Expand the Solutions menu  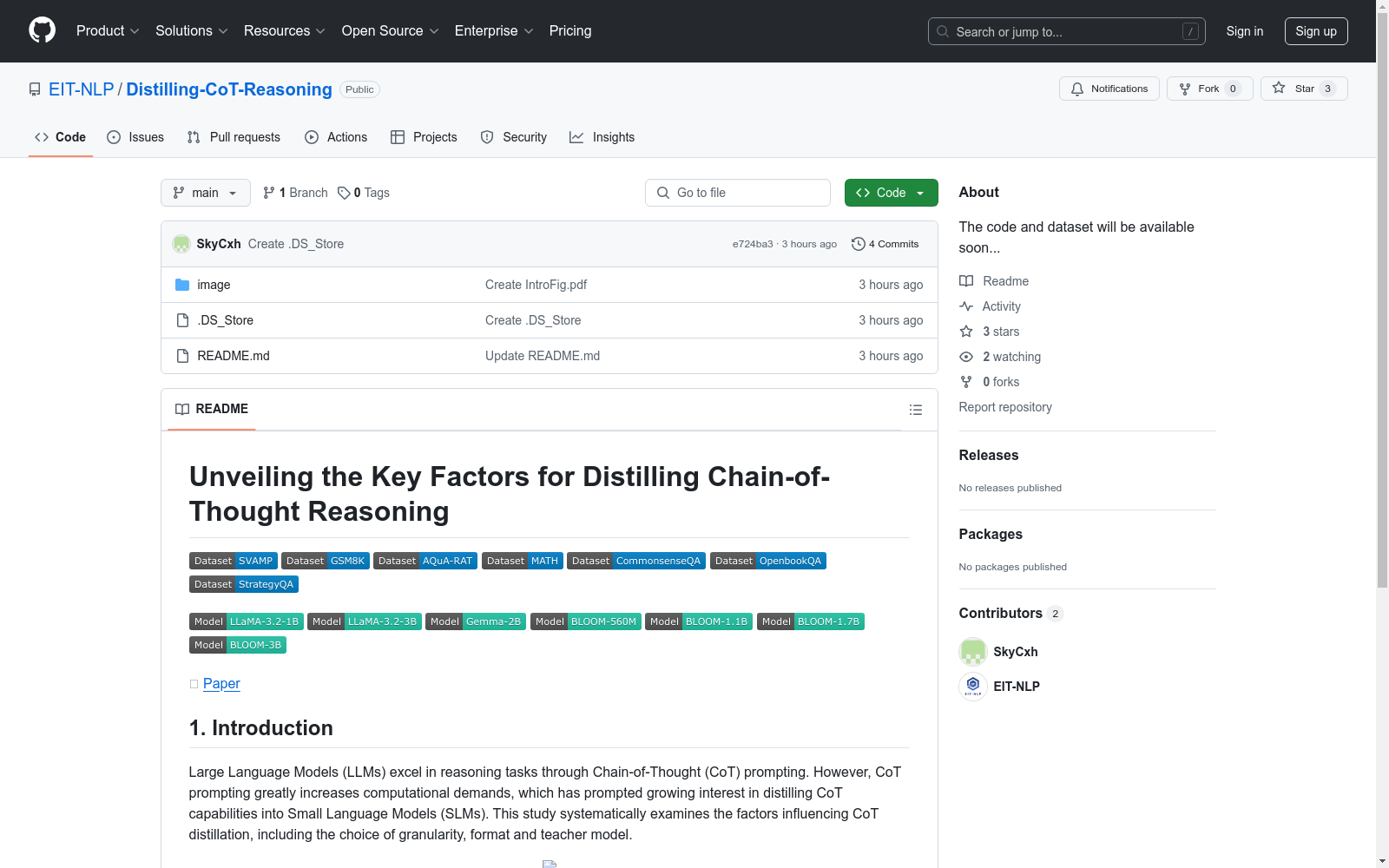pyautogui.click(x=192, y=31)
